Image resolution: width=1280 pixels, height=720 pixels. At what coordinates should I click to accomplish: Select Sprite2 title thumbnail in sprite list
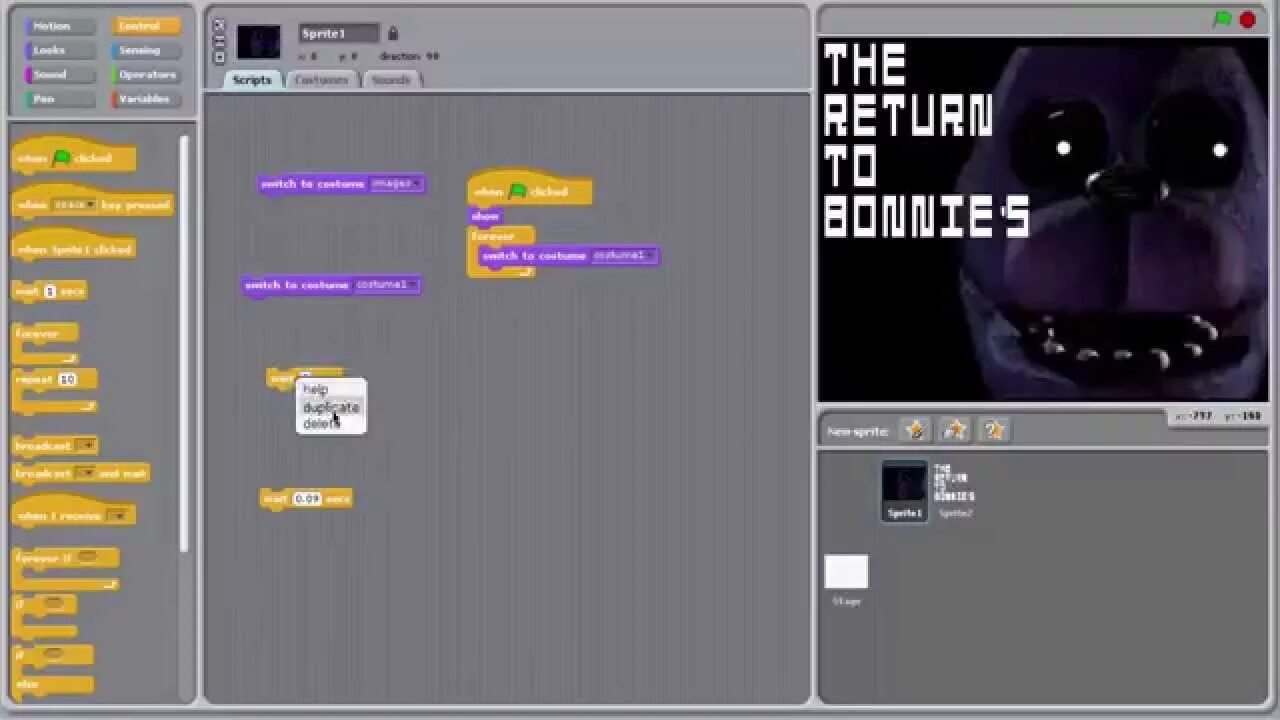tap(955, 491)
